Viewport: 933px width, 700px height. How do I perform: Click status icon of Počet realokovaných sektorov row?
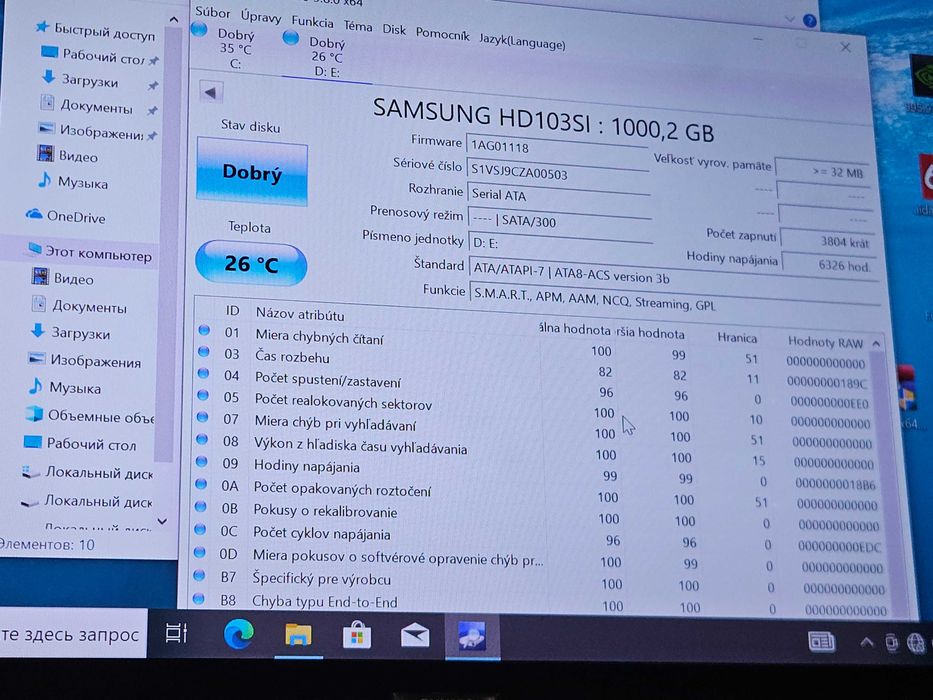[x=203, y=395]
